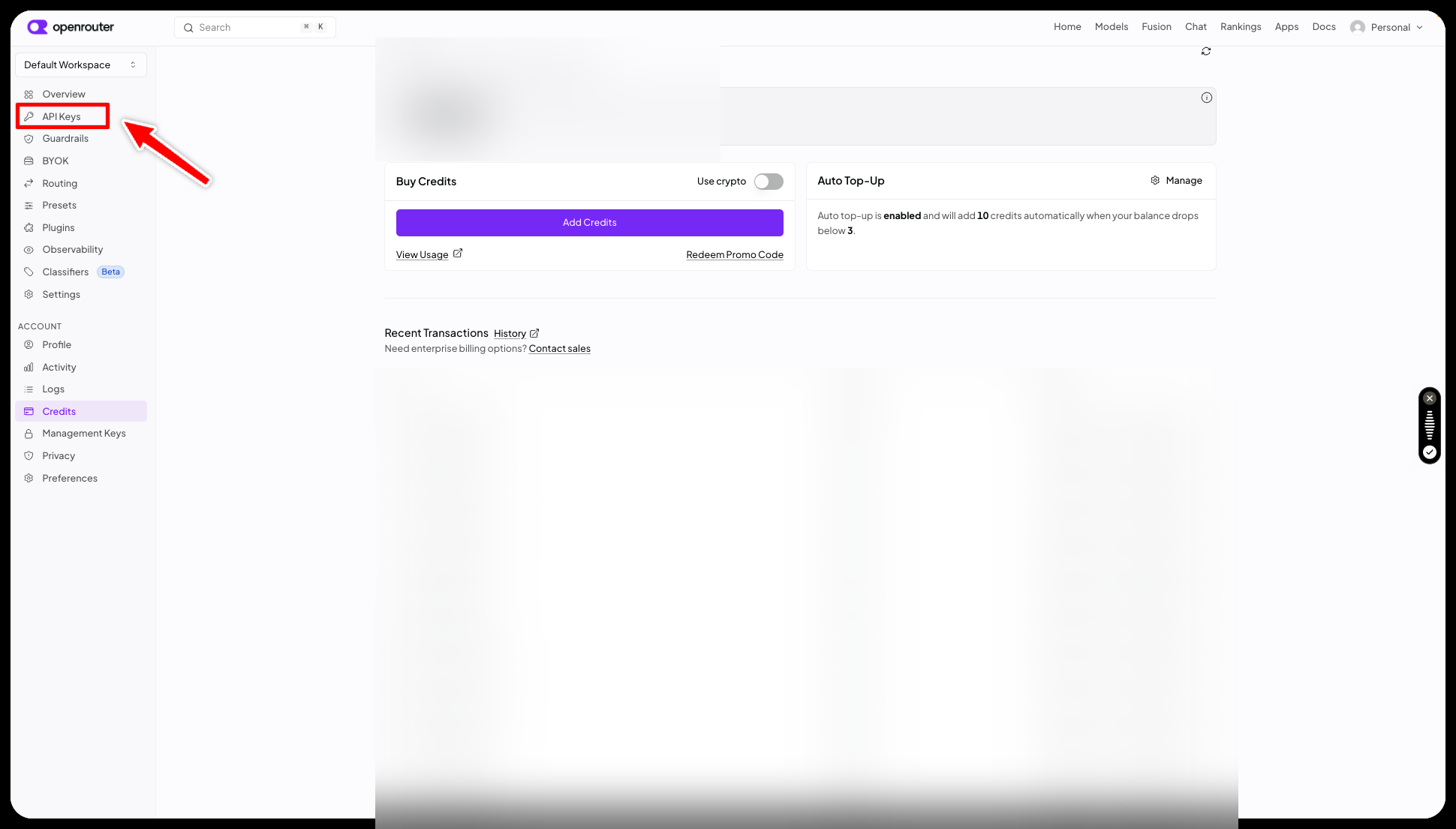The height and width of the screenshot is (829, 1456).
Task: Open Fusion in top navigation
Action: [x=1157, y=27]
